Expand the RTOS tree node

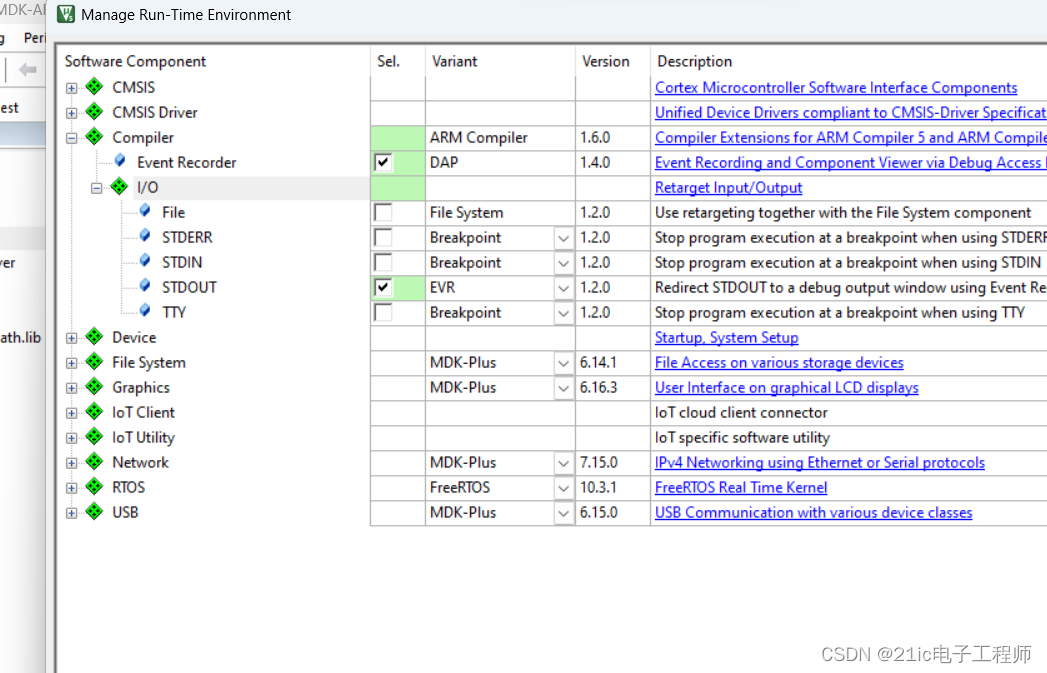[71, 488]
